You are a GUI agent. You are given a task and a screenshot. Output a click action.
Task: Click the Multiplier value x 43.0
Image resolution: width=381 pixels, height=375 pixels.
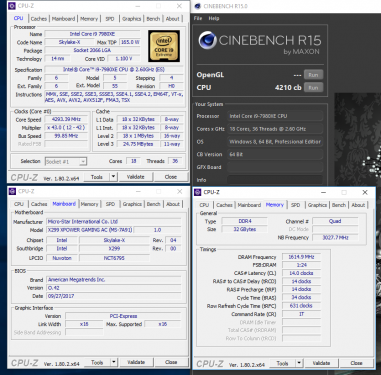click(66, 128)
